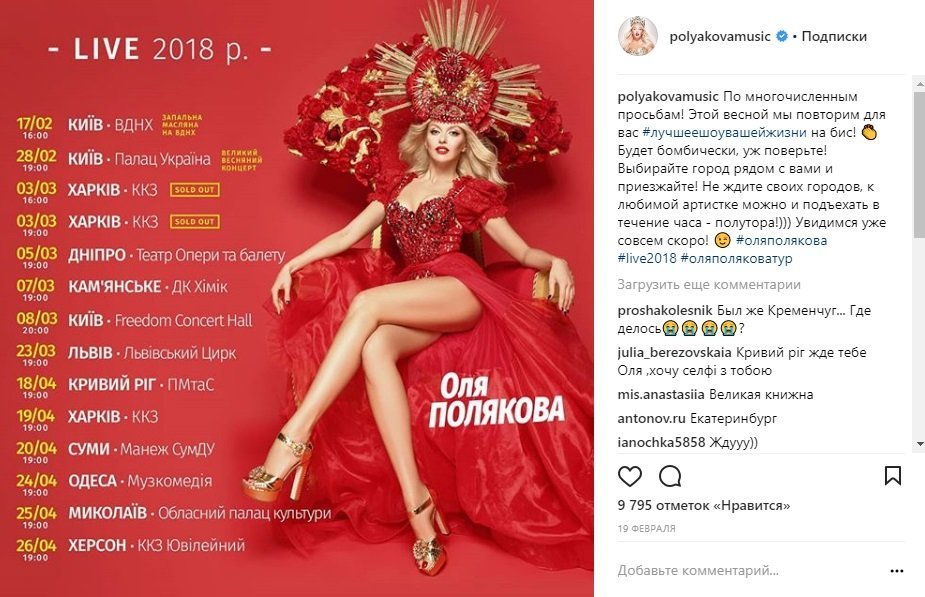Open commenter proshakolesnik's profile
The image size is (925, 597).
point(665,310)
